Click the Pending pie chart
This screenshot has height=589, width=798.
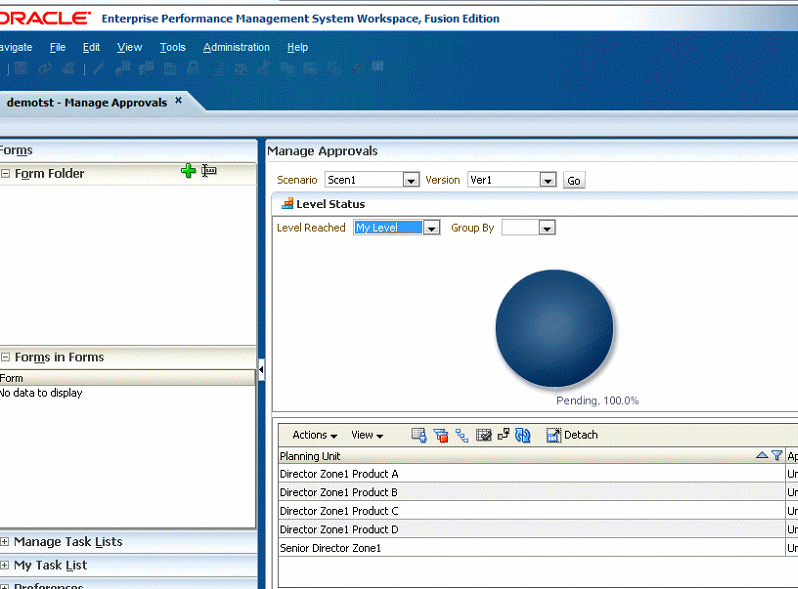coord(554,328)
